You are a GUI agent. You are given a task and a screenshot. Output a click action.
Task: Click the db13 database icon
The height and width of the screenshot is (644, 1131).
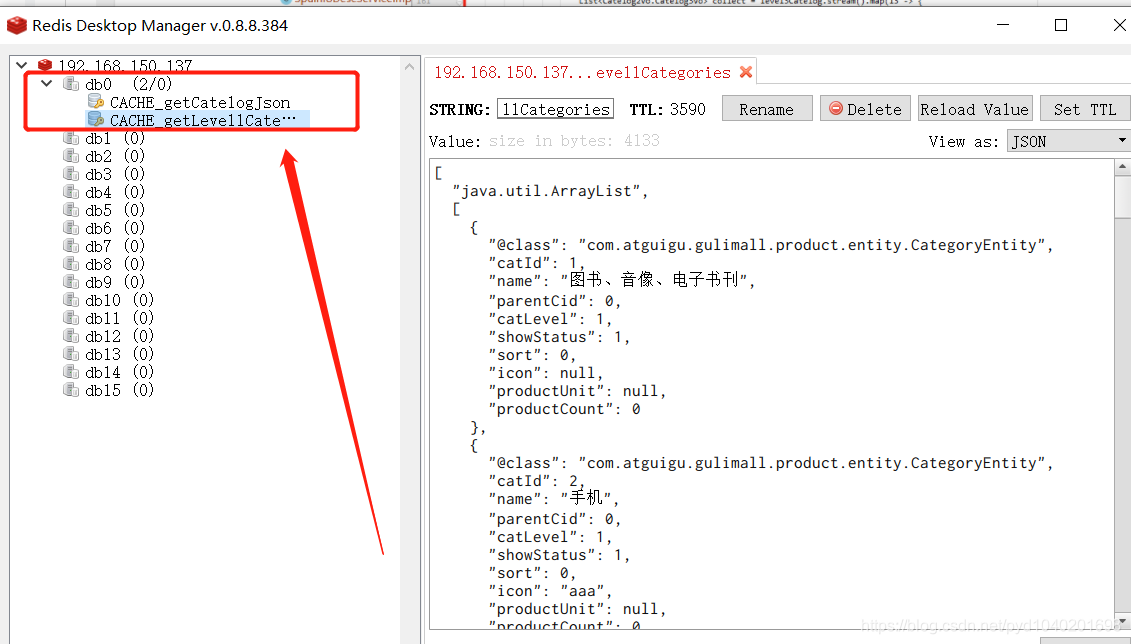[x=71, y=354]
